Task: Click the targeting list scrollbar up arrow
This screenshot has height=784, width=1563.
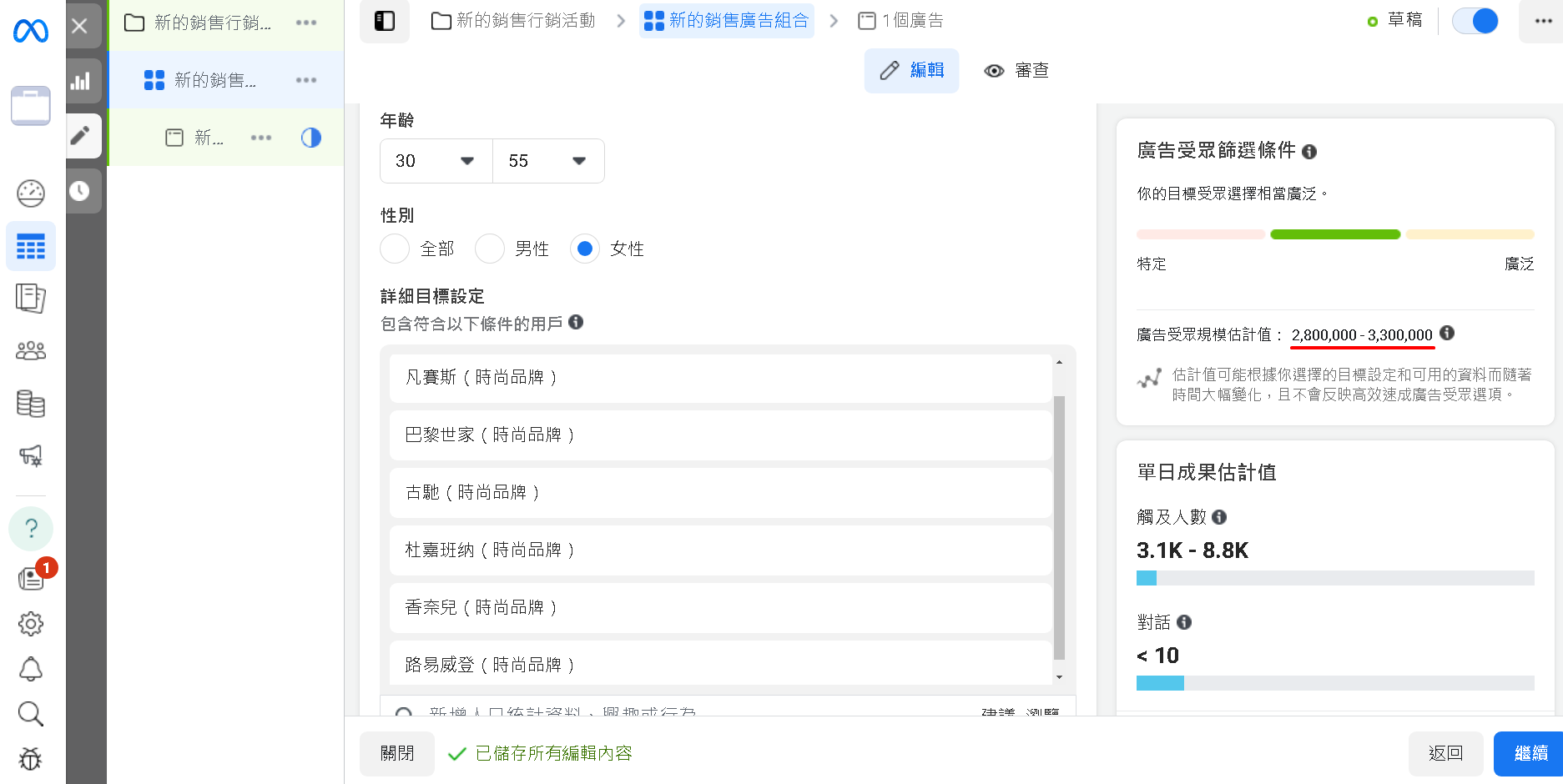Action: pos(1059,362)
